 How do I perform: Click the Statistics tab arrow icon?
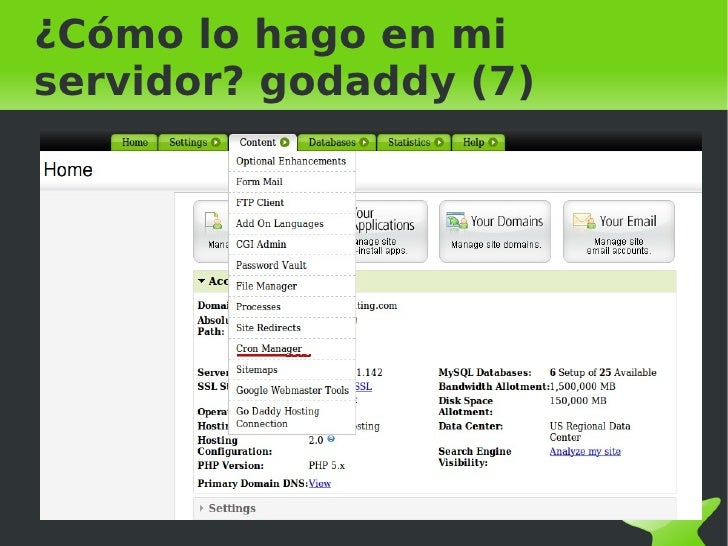tap(439, 143)
